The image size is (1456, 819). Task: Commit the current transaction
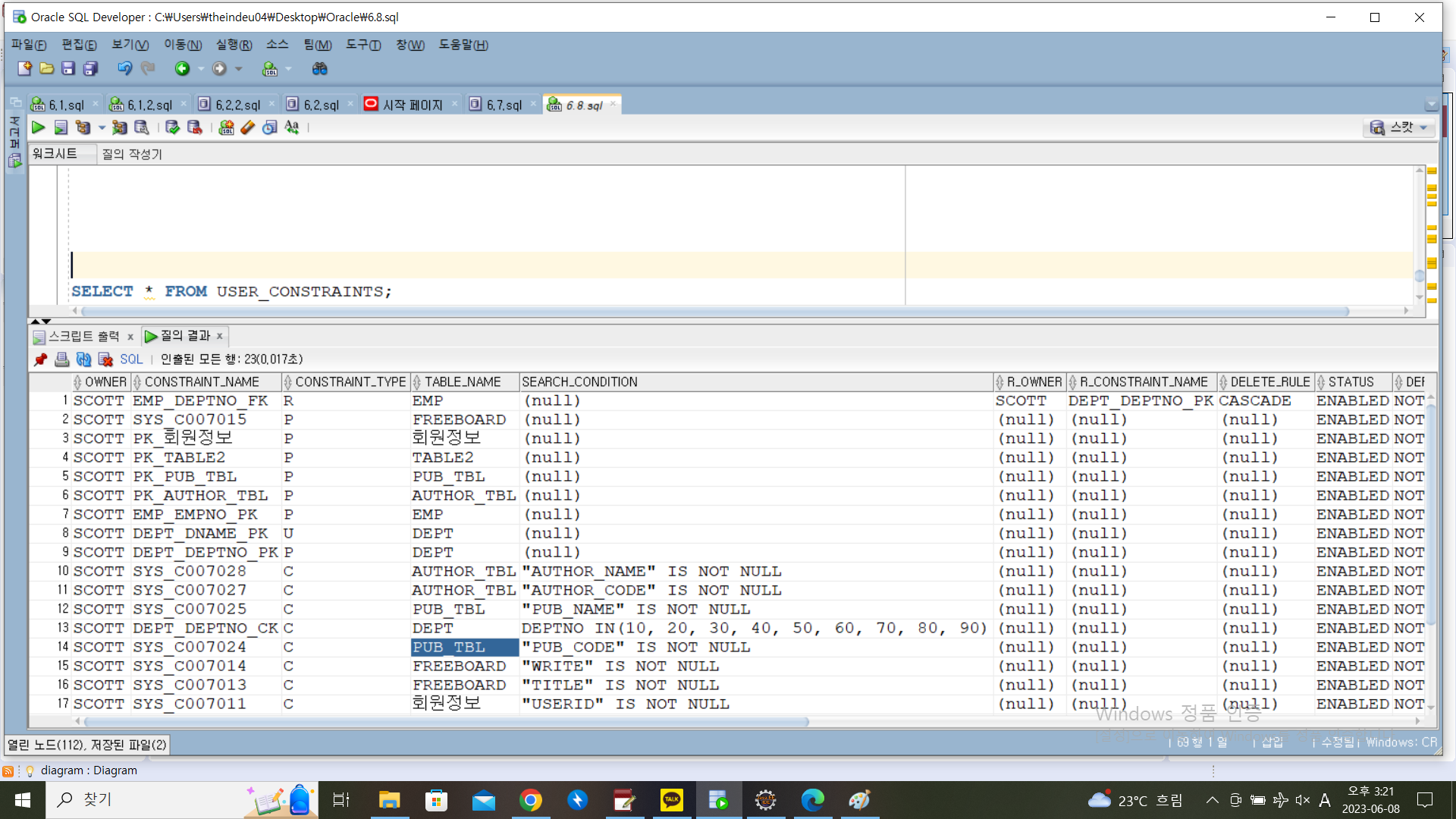pyautogui.click(x=172, y=127)
